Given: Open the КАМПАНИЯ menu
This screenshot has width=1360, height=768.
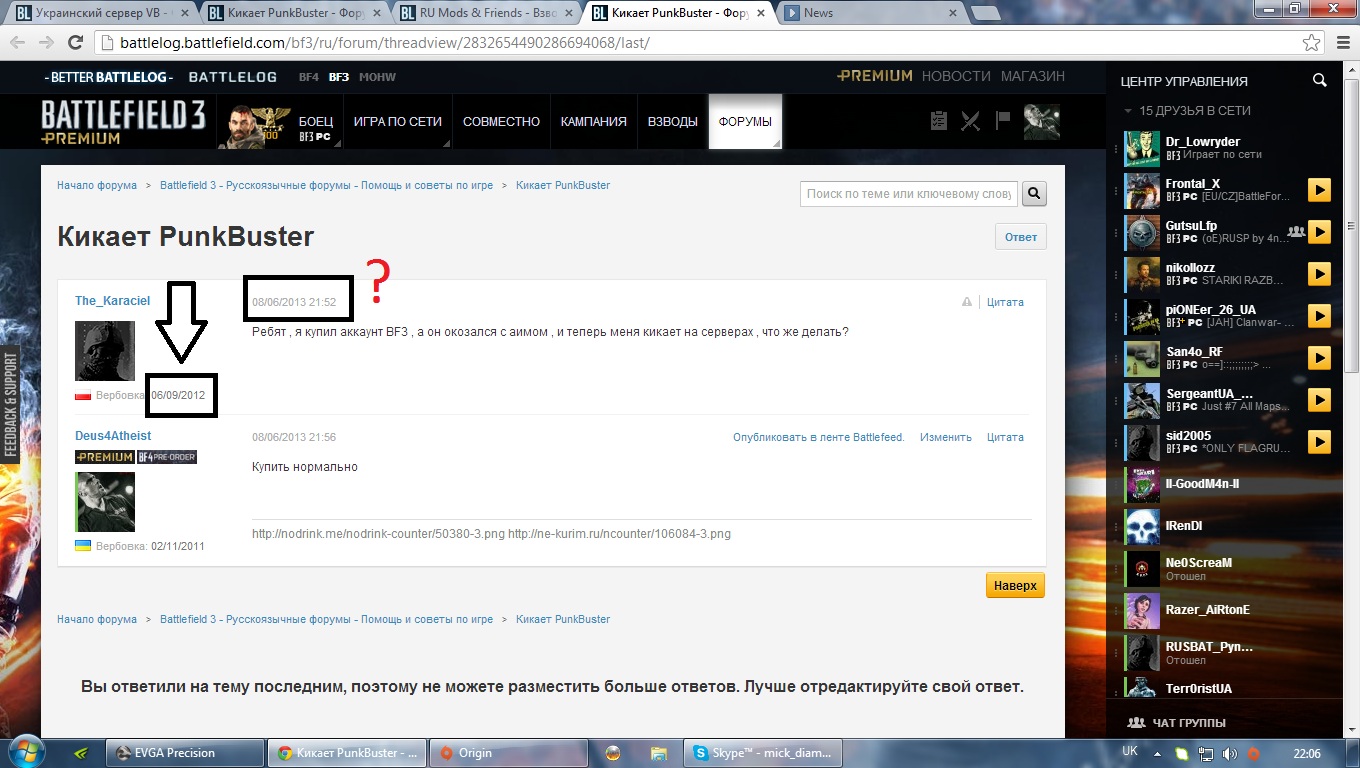Looking at the screenshot, I should pos(594,121).
